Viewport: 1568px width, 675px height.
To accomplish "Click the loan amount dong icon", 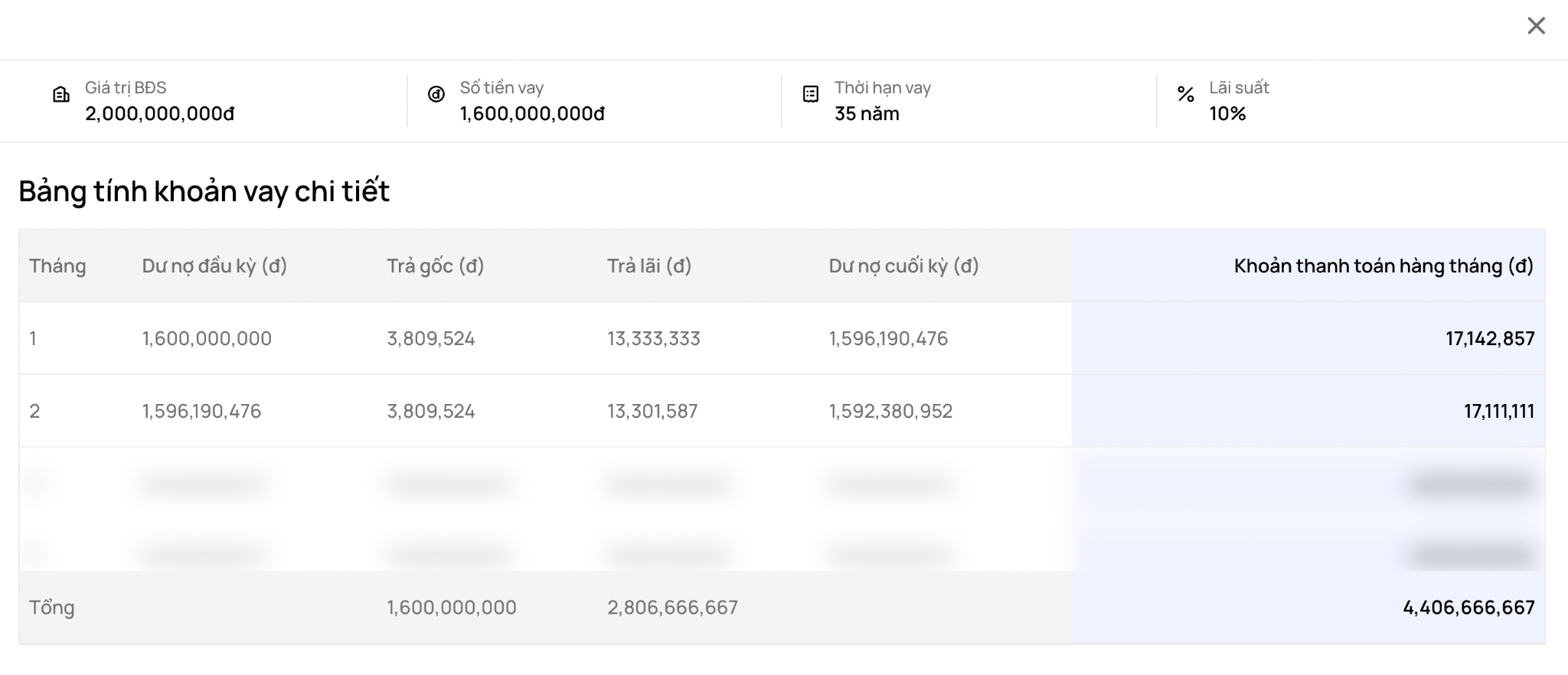I will (x=436, y=94).
